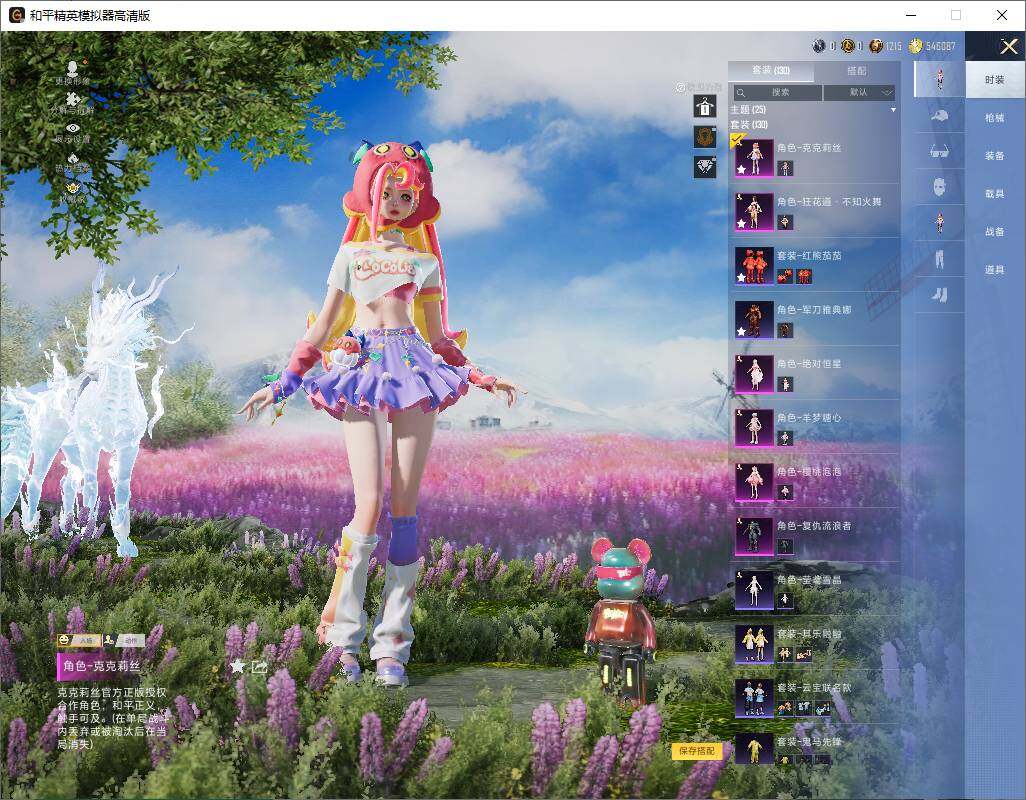
Task: Switch to the 套装 (130) tab
Action: (x=771, y=71)
